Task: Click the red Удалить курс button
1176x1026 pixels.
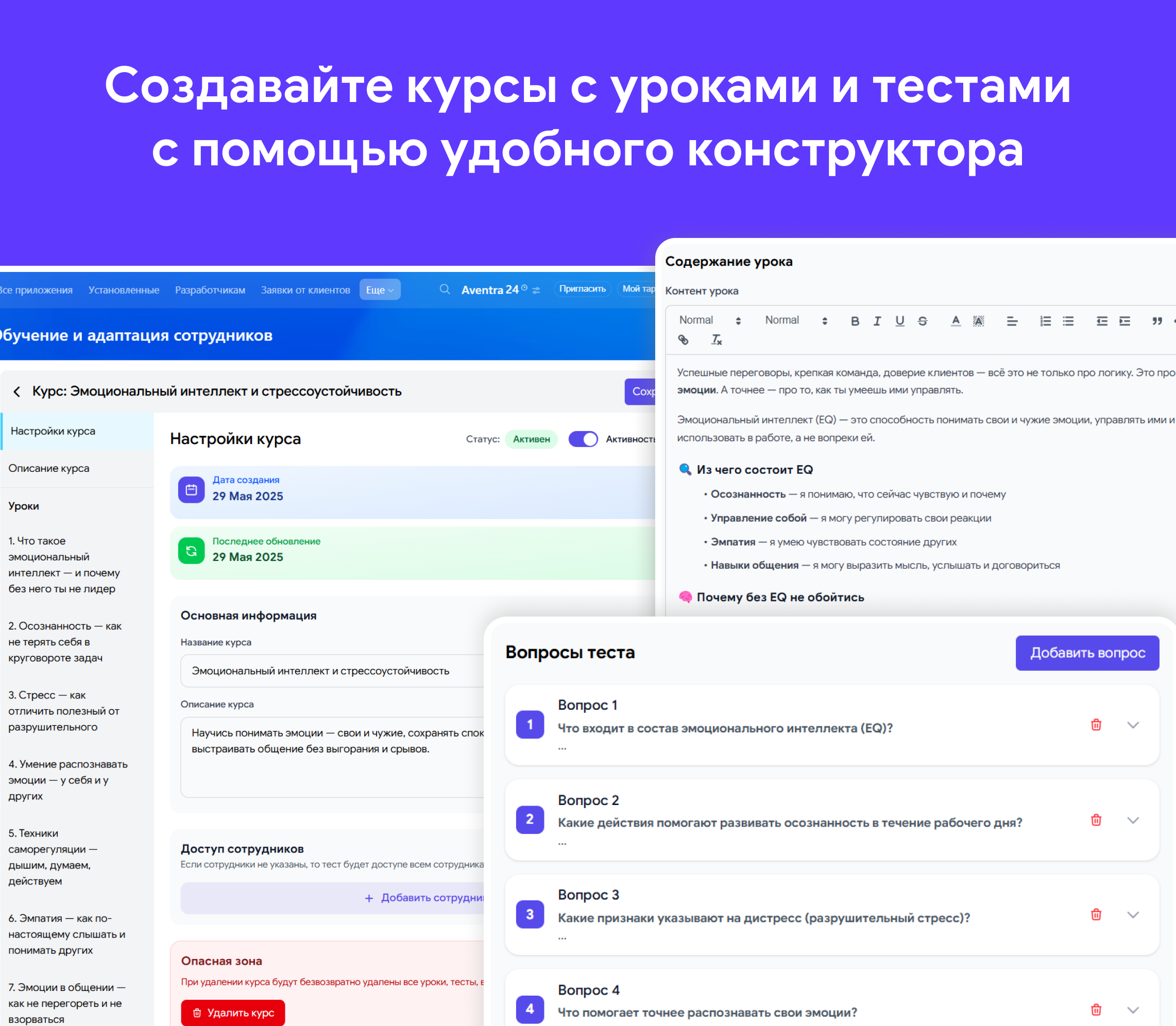Action: [x=232, y=1012]
